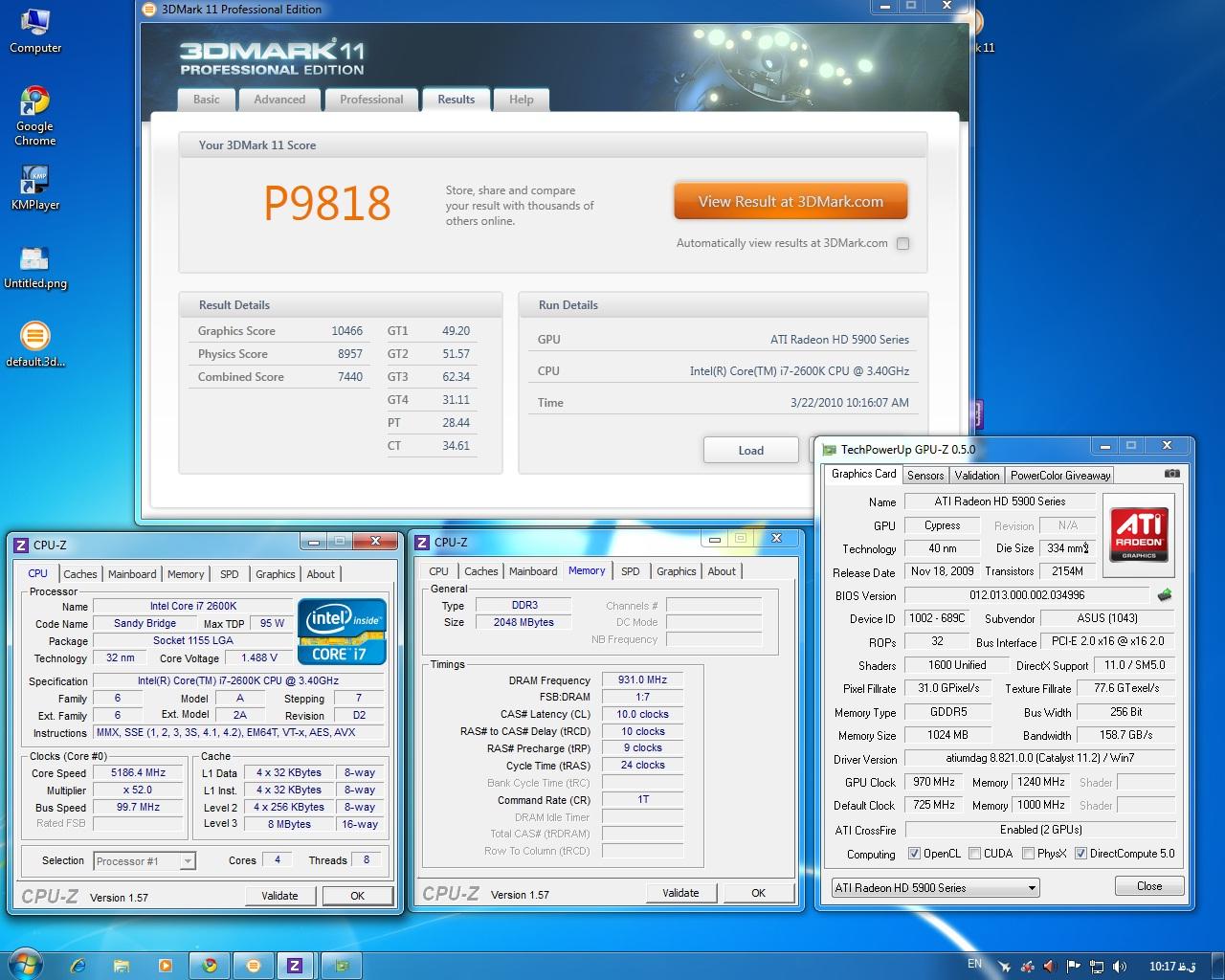
Task: Launch Internet Explorer from the taskbar
Action: [x=78, y=966]
